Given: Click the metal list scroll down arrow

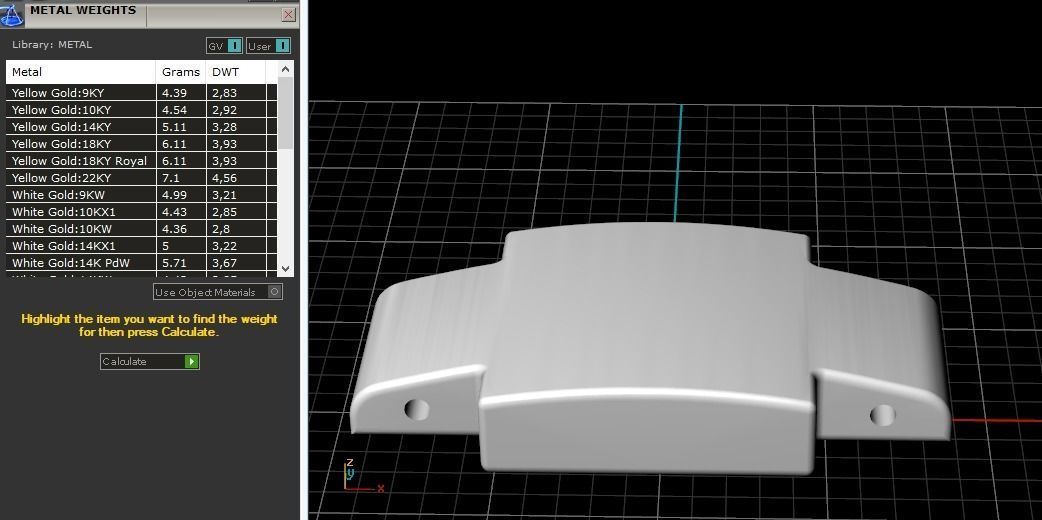Looking at the screenshot, I should tap(286, 269).
